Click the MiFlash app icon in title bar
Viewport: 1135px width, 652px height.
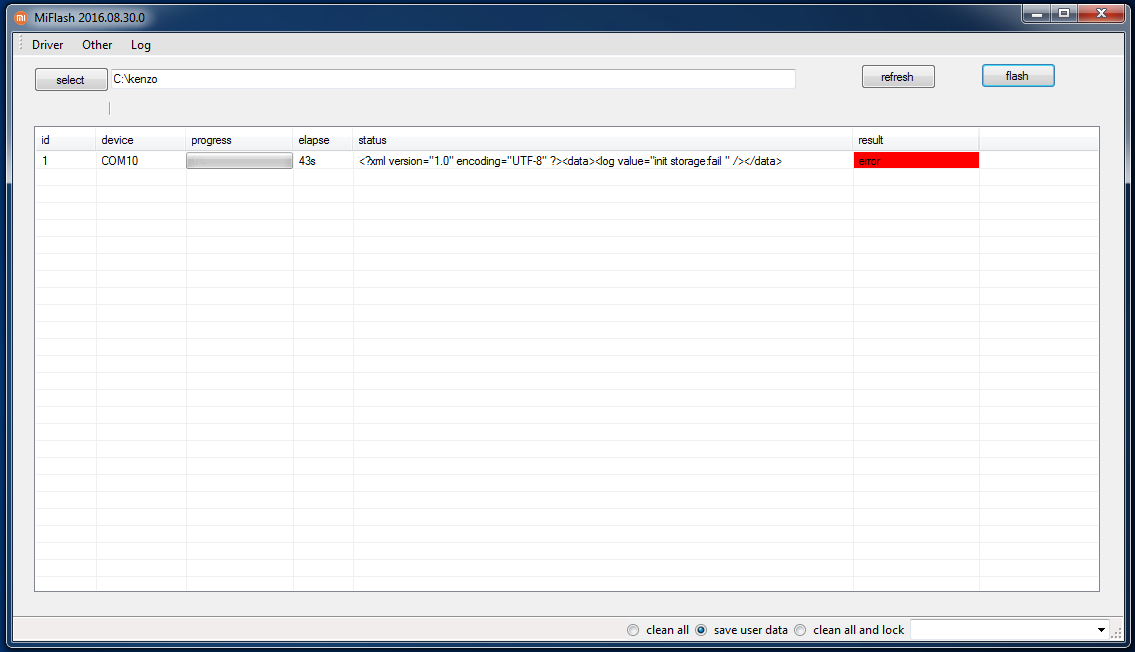click(20, 17)
